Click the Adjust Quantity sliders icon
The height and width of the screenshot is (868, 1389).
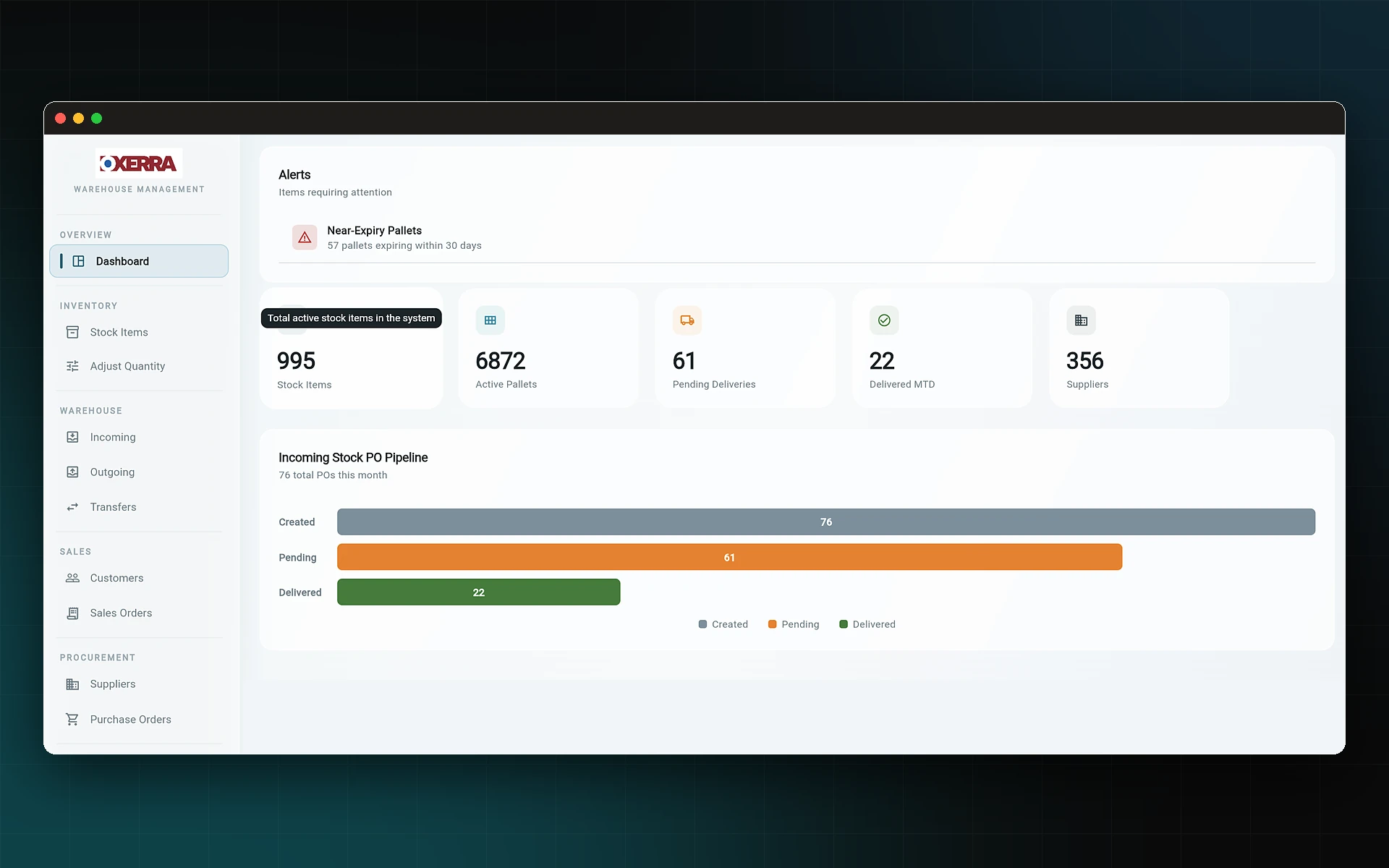coord(72,366)
